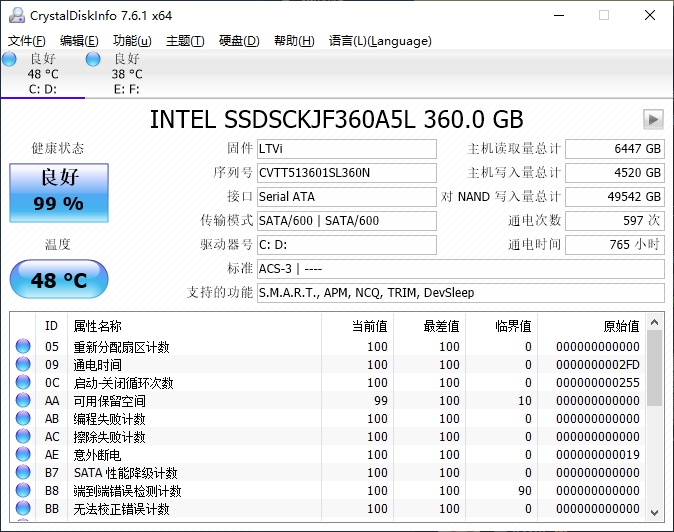
Task: Click the 固件 firmware field LTVi
Action: point(346,149)
